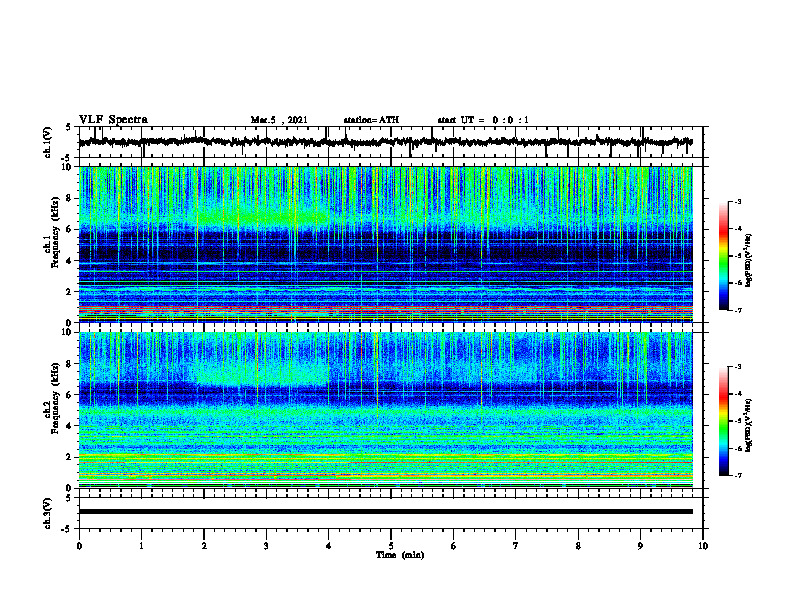Click the "Time (min)" axis title
This screenshot has width=792, height=612.
click(400, 555)
